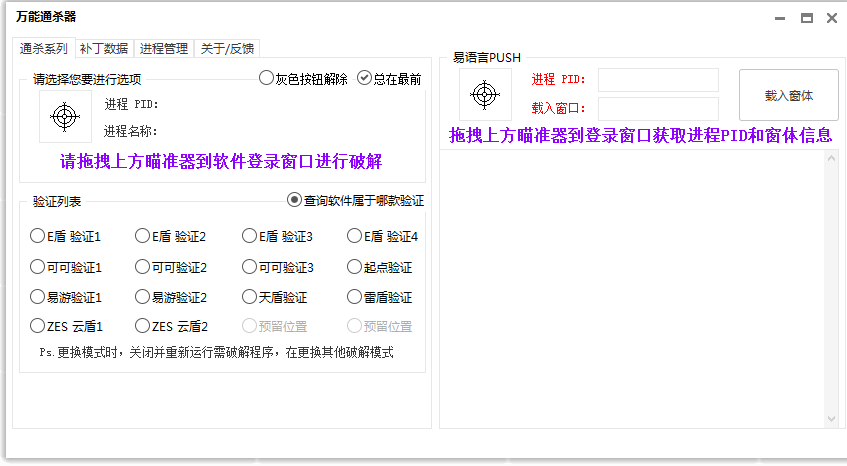The width and height of the screenshot is (847, 466).
Task: Select the 灰色按钮解除 option
Action: click(303, 79)
